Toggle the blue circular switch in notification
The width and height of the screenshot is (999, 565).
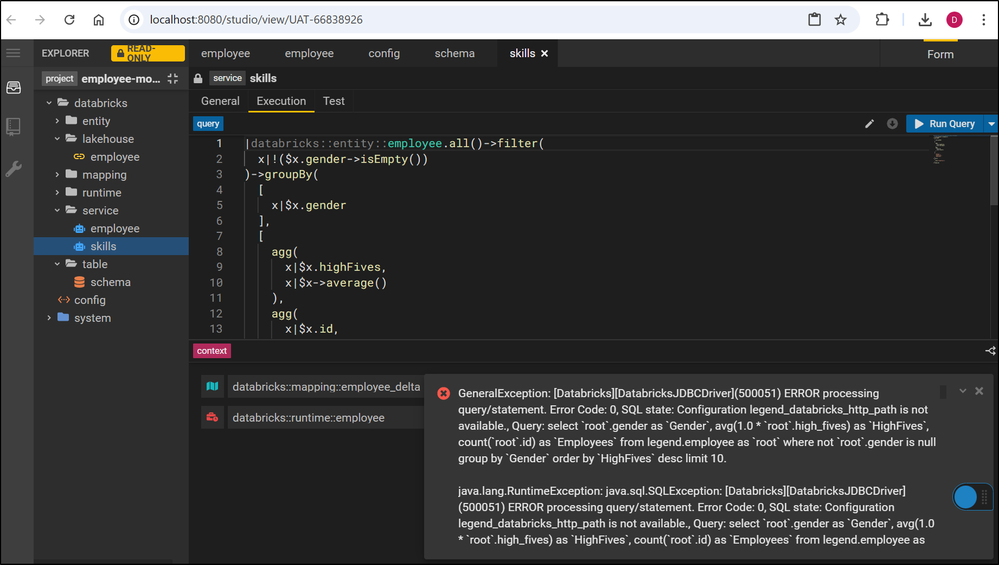965,497
